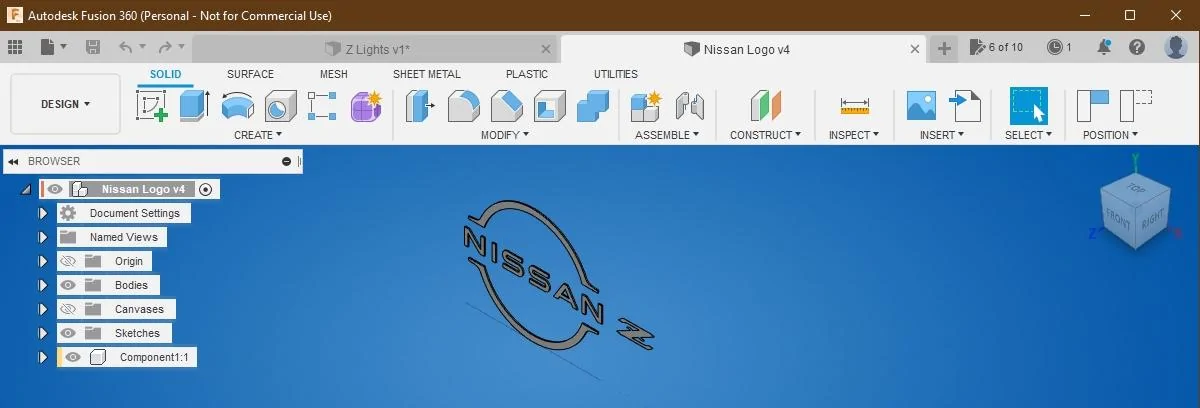Open the user profile avatar
Image resolution: width=1200 pixels, height=408 pixels.
(x=1176, y=47)
